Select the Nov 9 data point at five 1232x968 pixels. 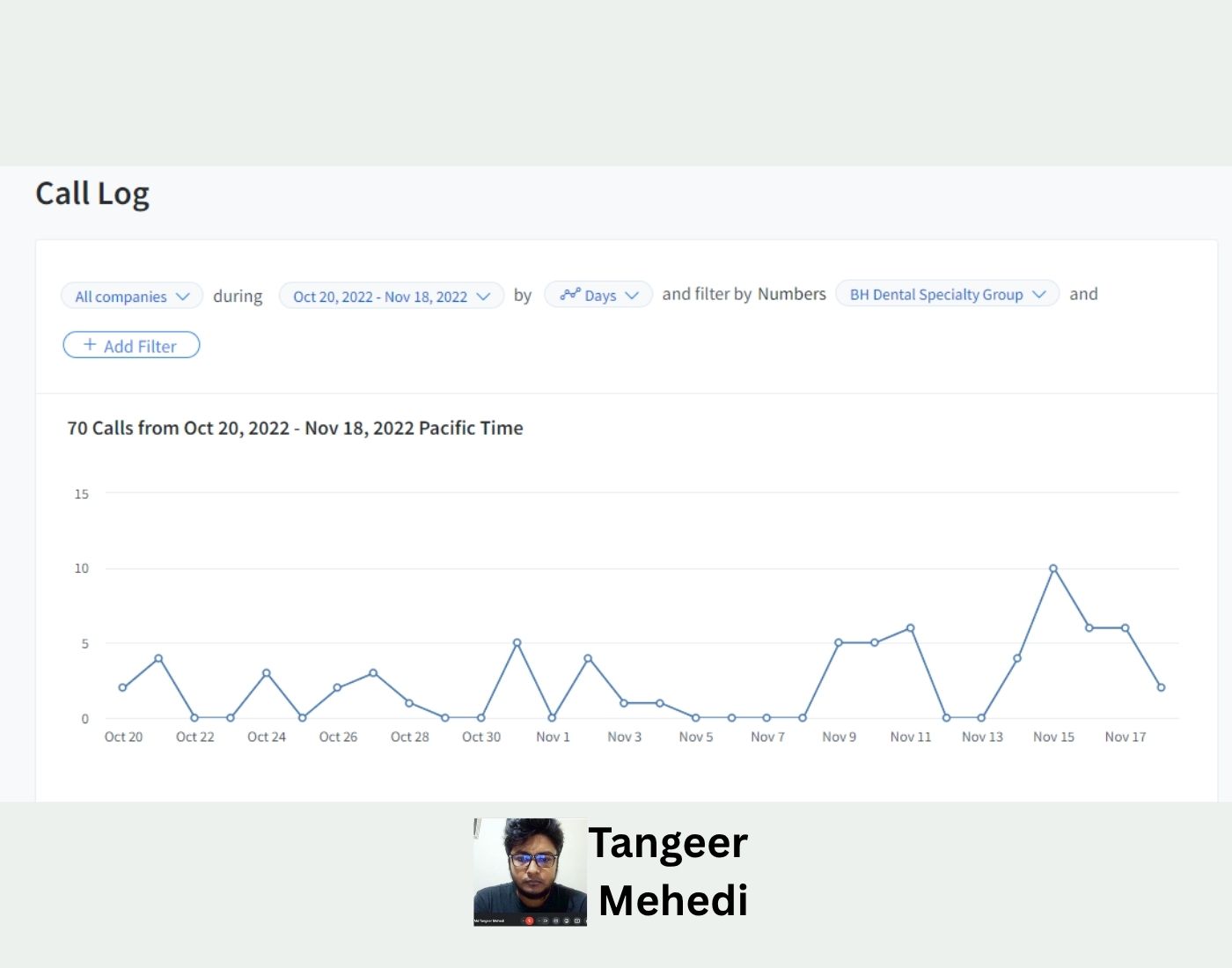pyautogui.click(x=839, y=643)
